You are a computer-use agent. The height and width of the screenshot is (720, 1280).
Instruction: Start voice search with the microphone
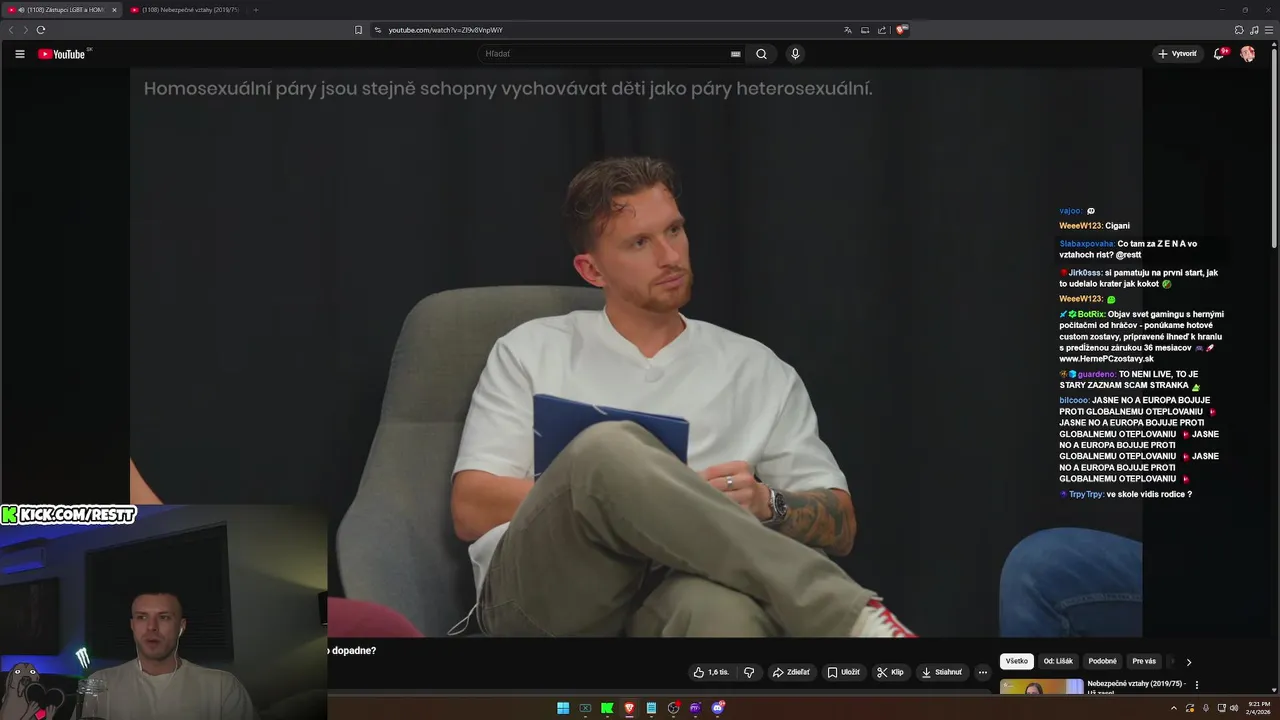point(795,54)
